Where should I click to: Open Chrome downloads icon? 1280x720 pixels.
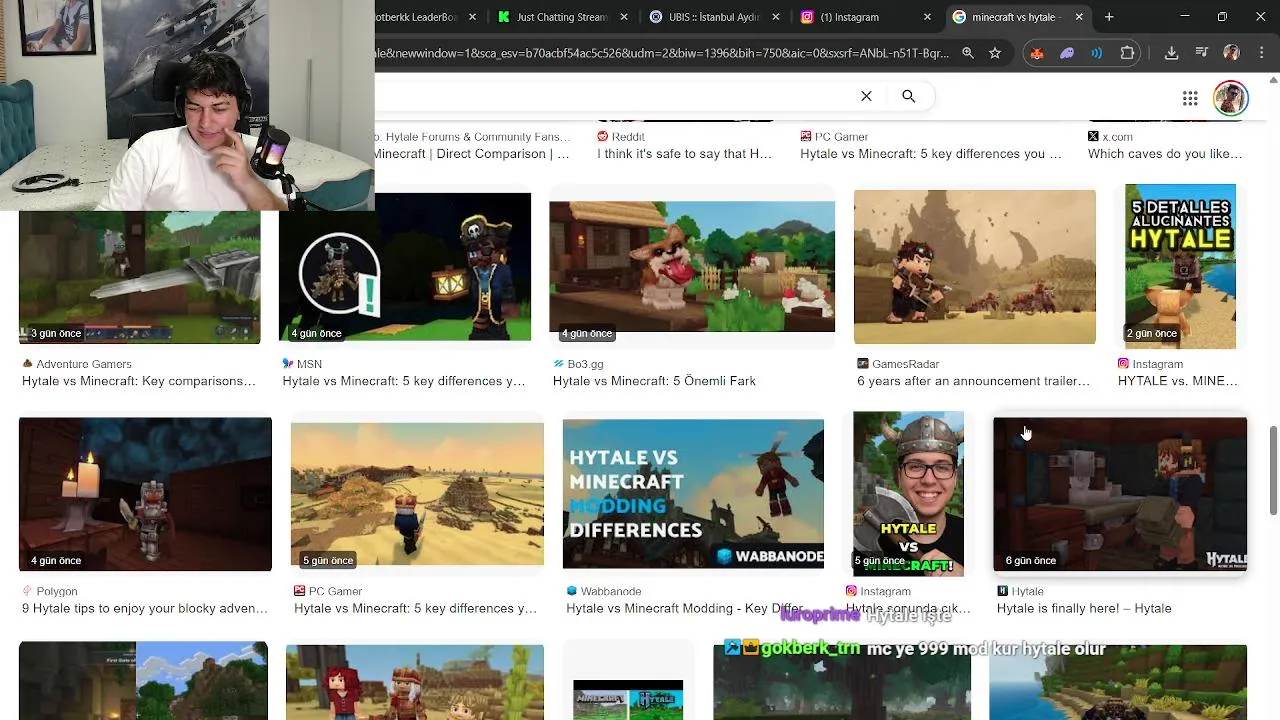click(x=1171, y=53)
